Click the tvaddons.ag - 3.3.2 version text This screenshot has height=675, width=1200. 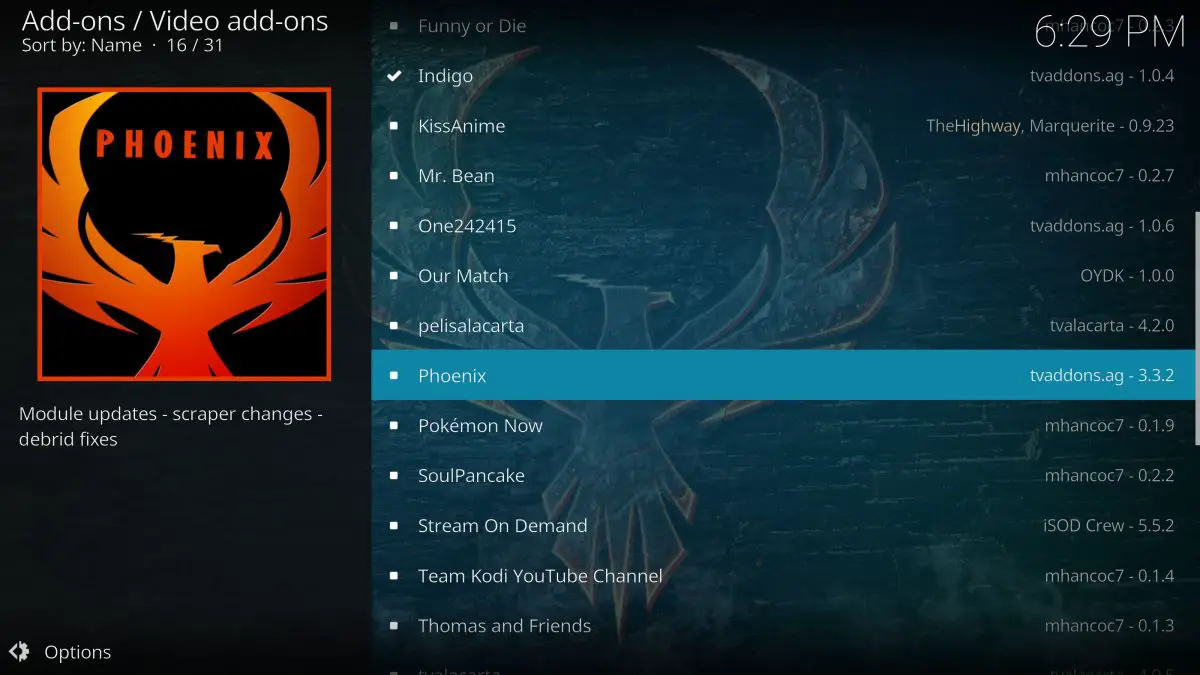(1102, 375)
